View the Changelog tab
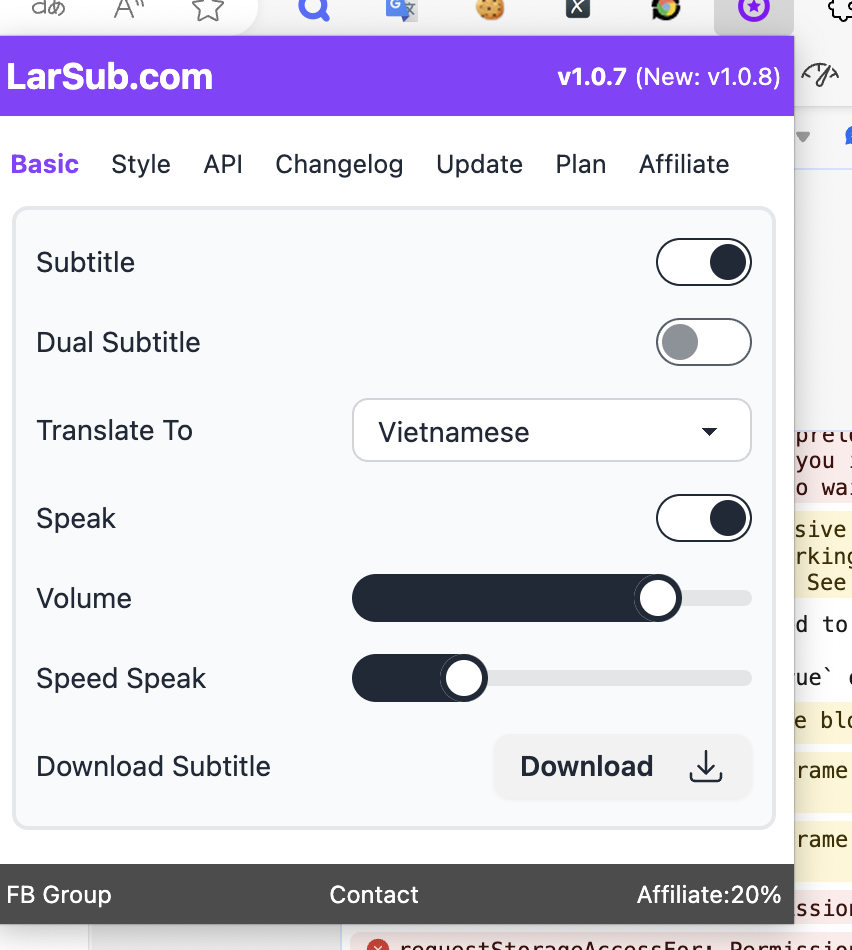852x950 pixels. click(339, 165)
